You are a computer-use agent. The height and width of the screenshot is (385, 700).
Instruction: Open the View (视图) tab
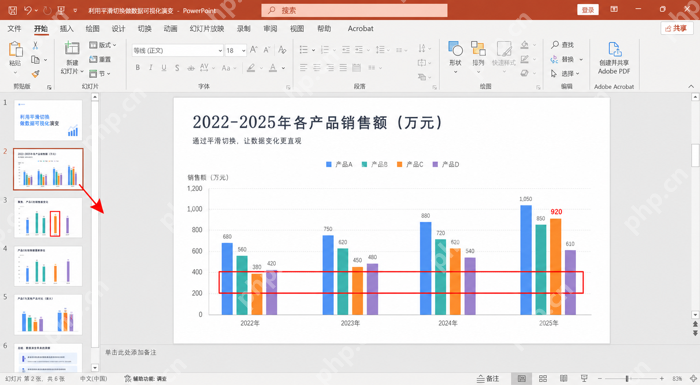coord(297,29)
